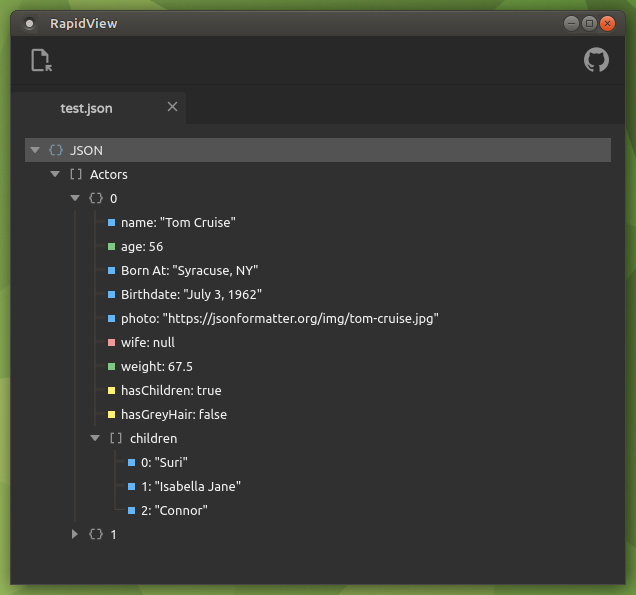Select the 0: "Suri" row
Image resolution: width=636 pixels, height=595 pixels.
coord(164,462)
